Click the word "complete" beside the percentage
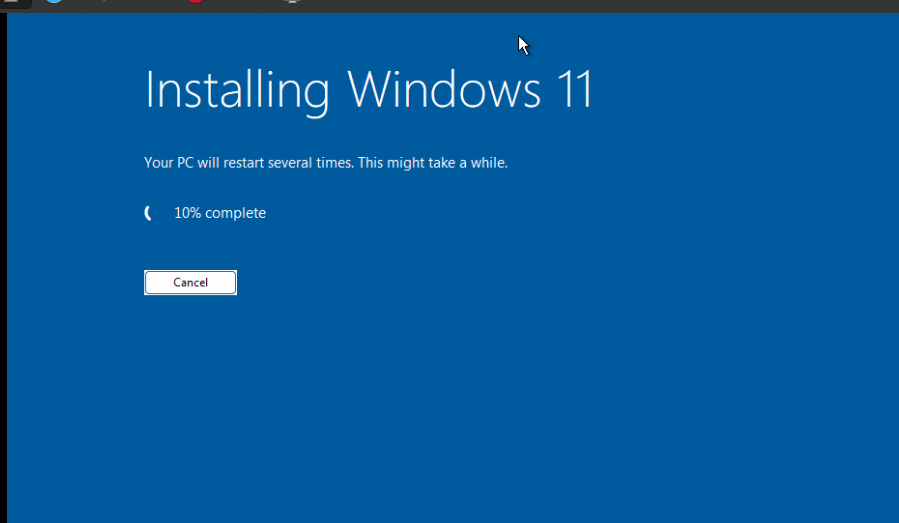Viewport: 899px width, 523px height. click(236, 213)
